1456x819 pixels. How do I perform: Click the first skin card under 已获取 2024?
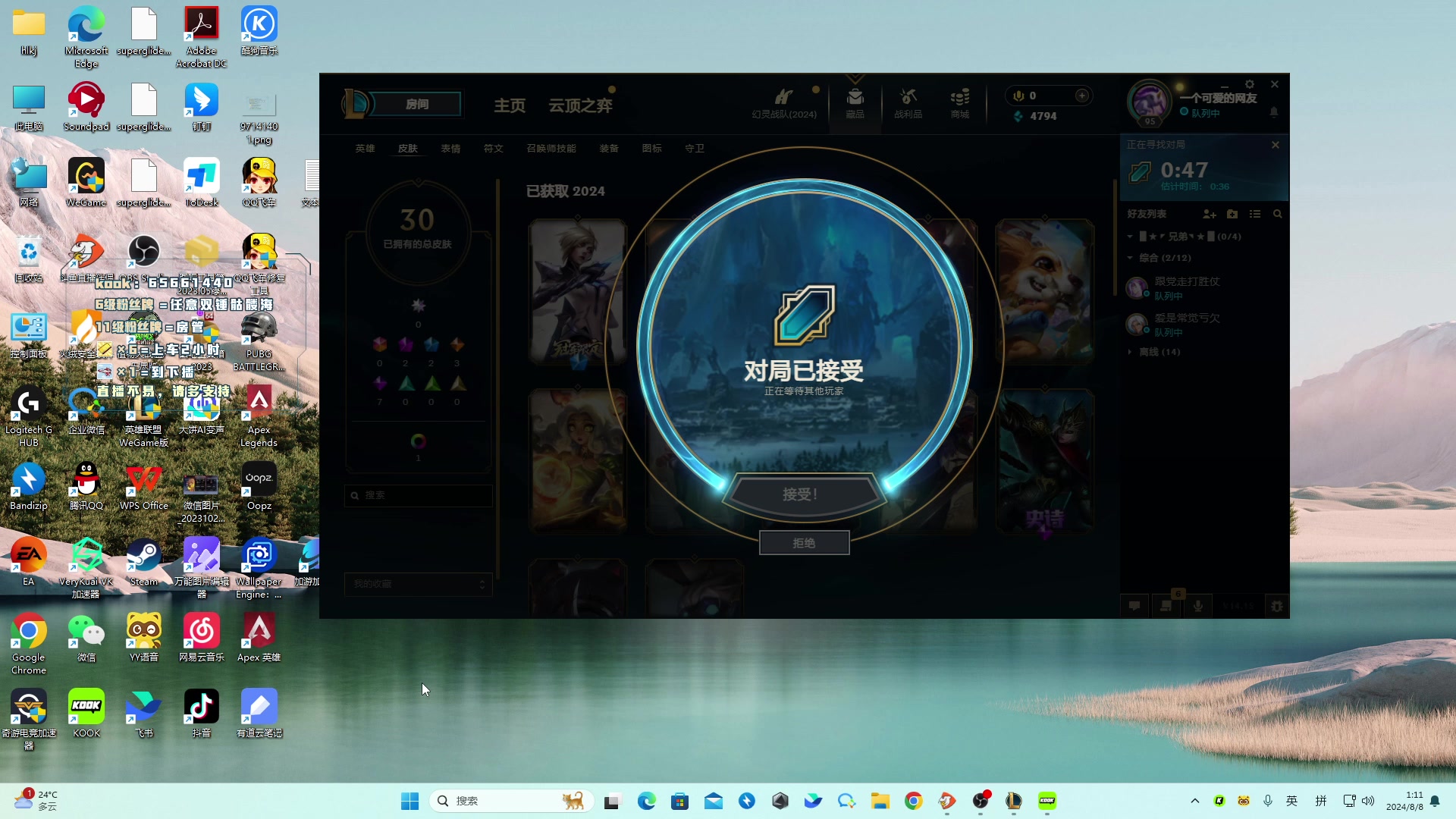tap(577, 290)
